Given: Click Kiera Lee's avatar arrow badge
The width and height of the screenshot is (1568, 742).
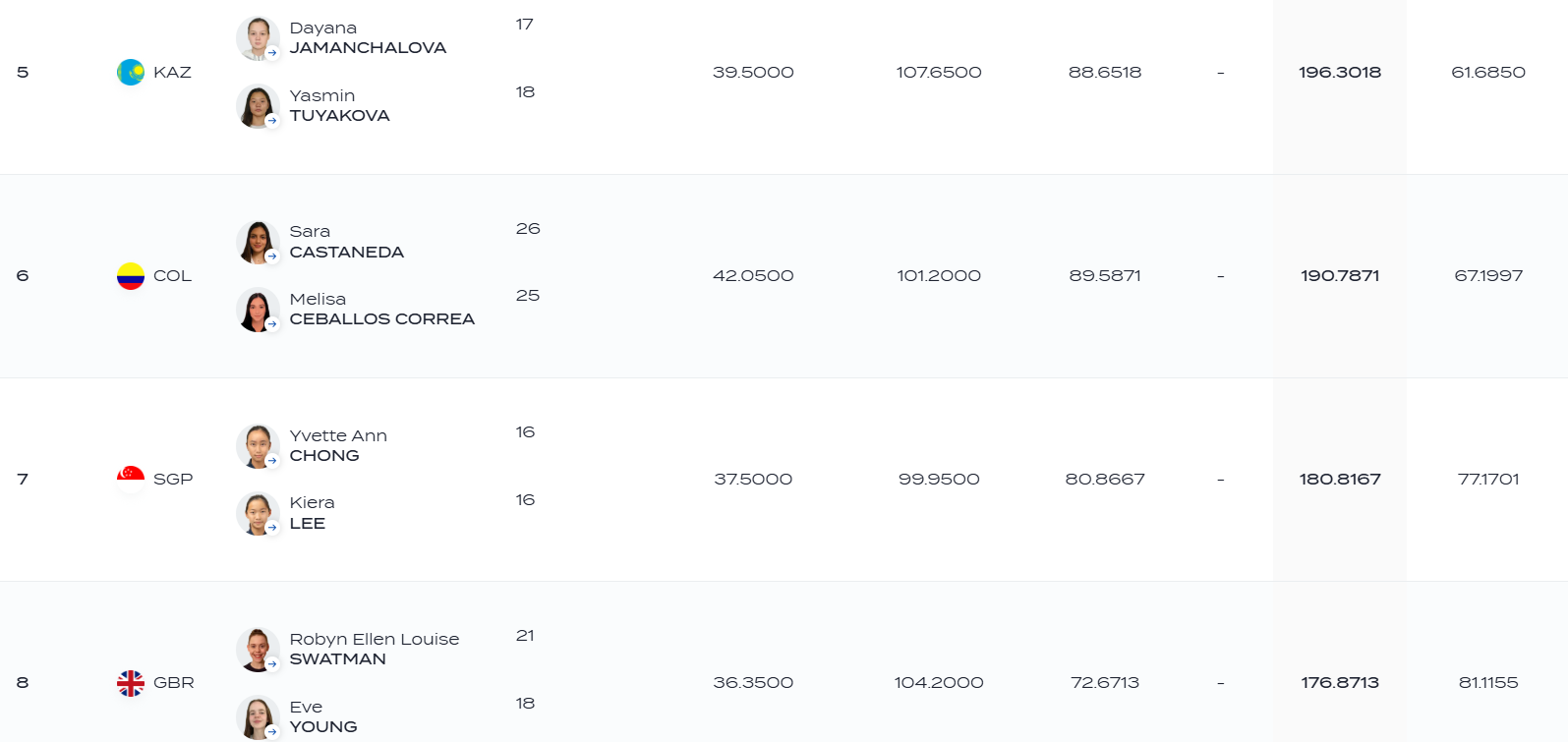Looking at the screenshot, I should [272, 528].
